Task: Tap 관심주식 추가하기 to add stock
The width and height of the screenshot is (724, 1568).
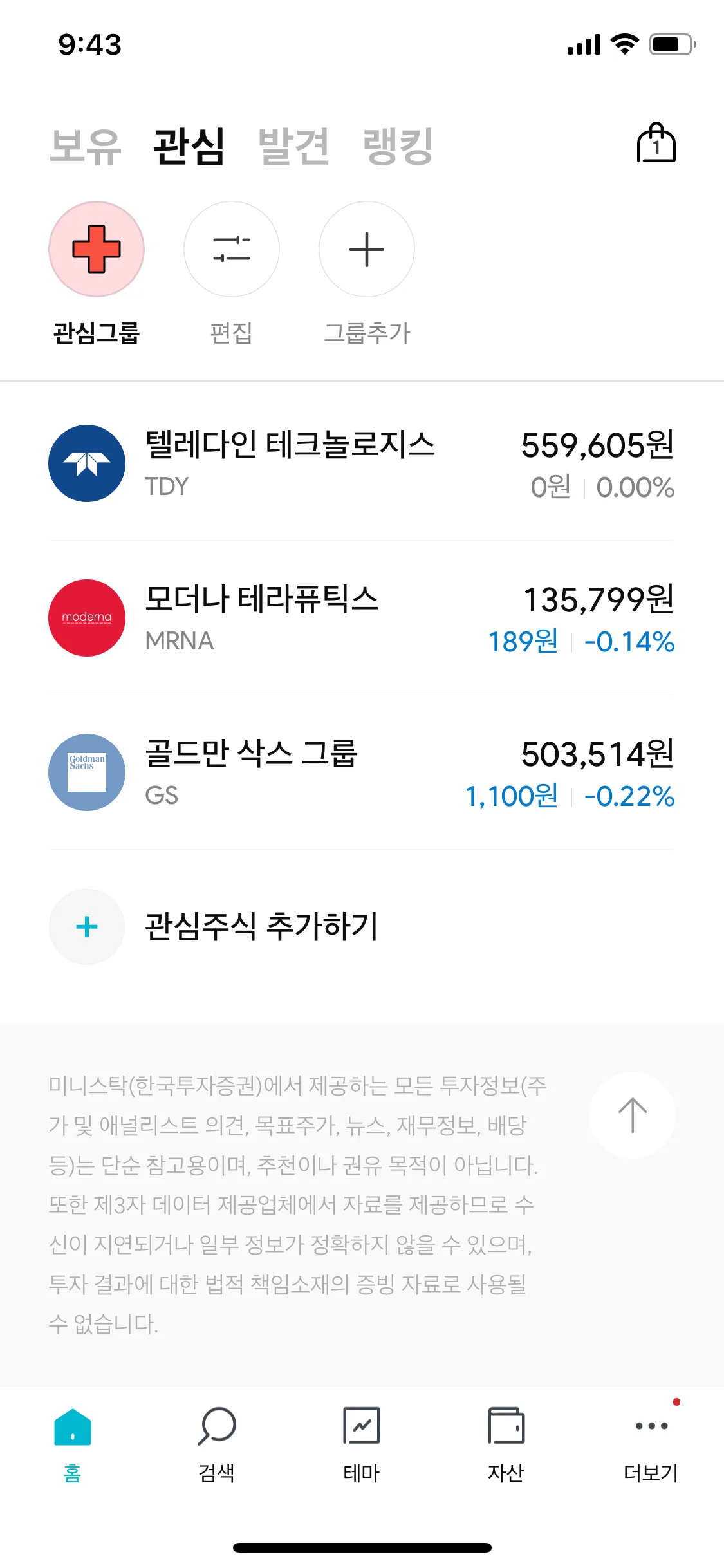Action: coord(261,927)
